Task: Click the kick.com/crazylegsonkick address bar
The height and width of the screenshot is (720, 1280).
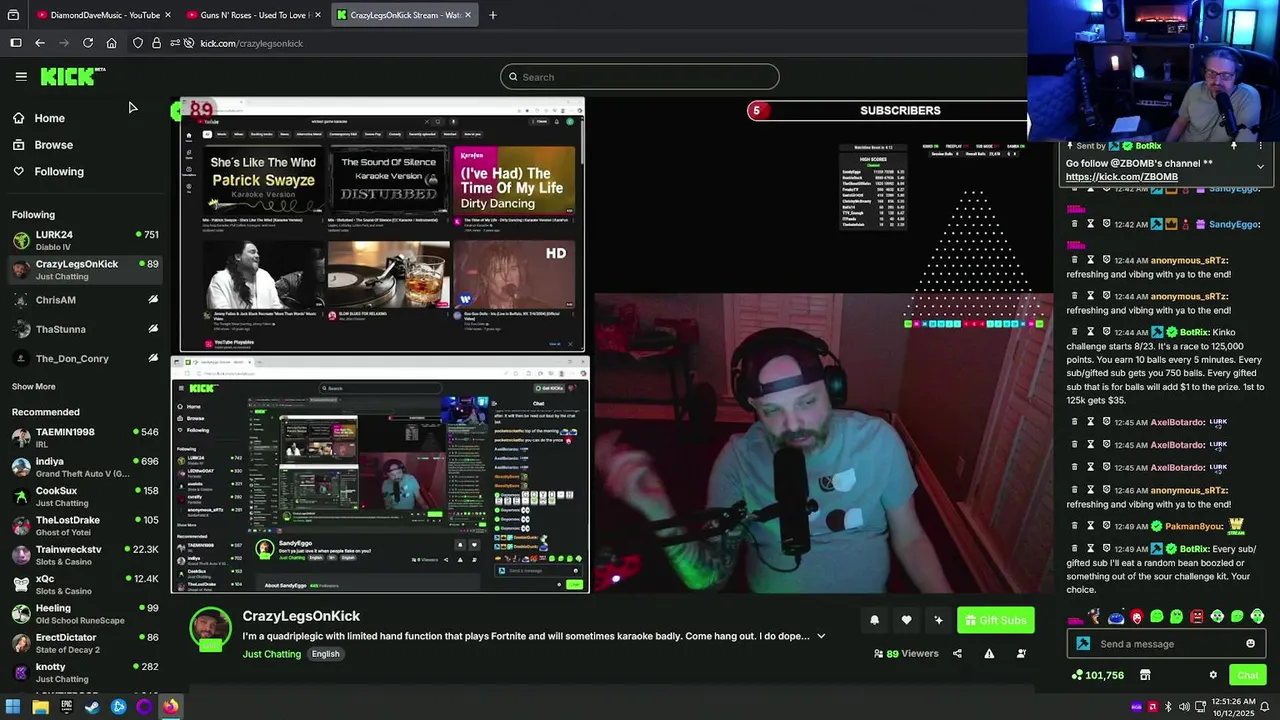Action: (x=251, y=43)
